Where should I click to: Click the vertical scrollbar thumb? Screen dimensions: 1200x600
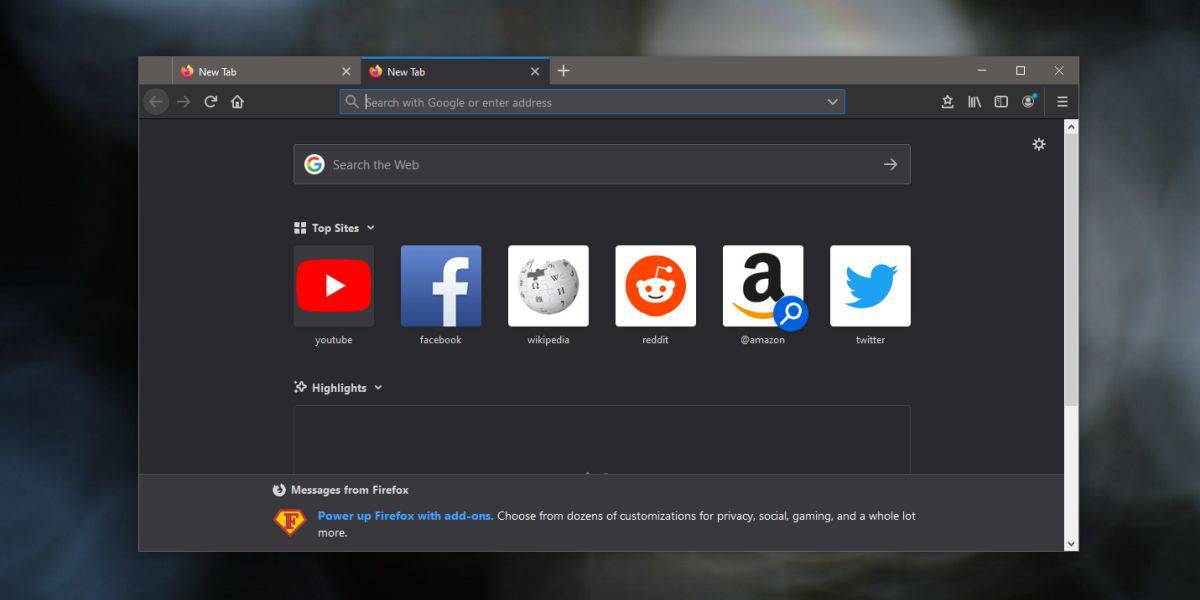(1071, 270)
